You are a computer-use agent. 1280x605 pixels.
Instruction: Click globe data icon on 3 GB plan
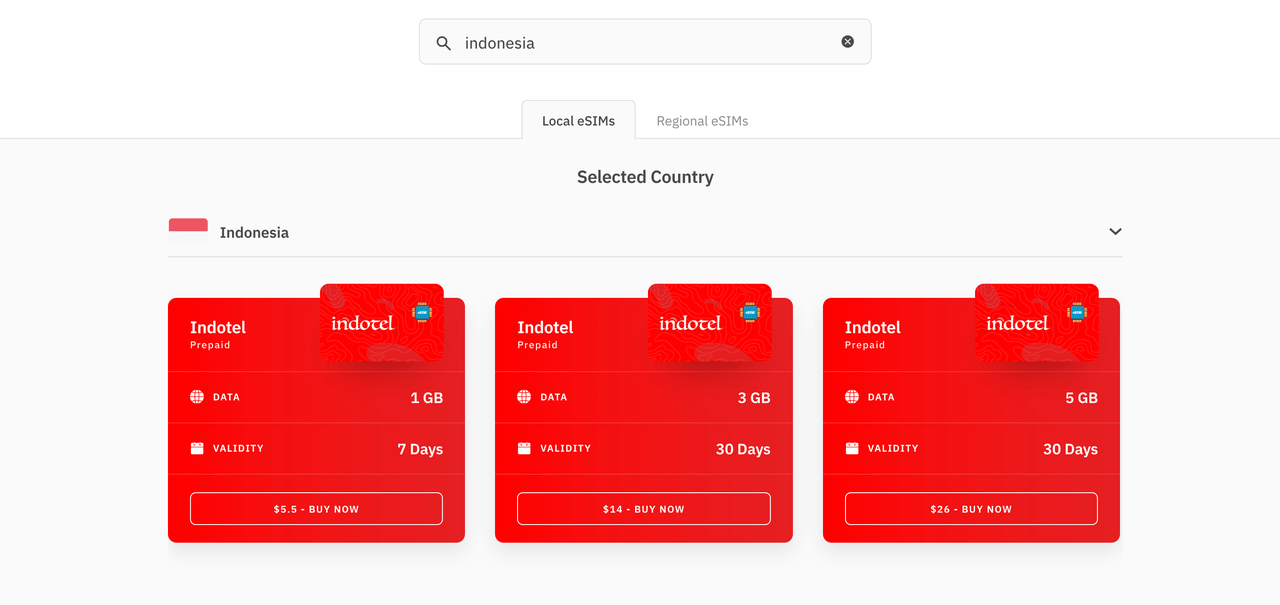[x=524, y=397]
